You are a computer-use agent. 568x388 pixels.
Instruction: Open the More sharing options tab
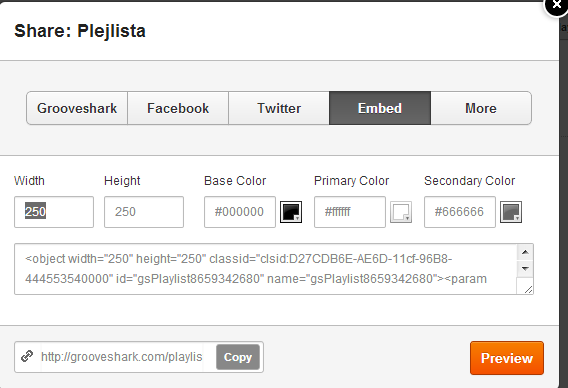[x=481, y=108]
